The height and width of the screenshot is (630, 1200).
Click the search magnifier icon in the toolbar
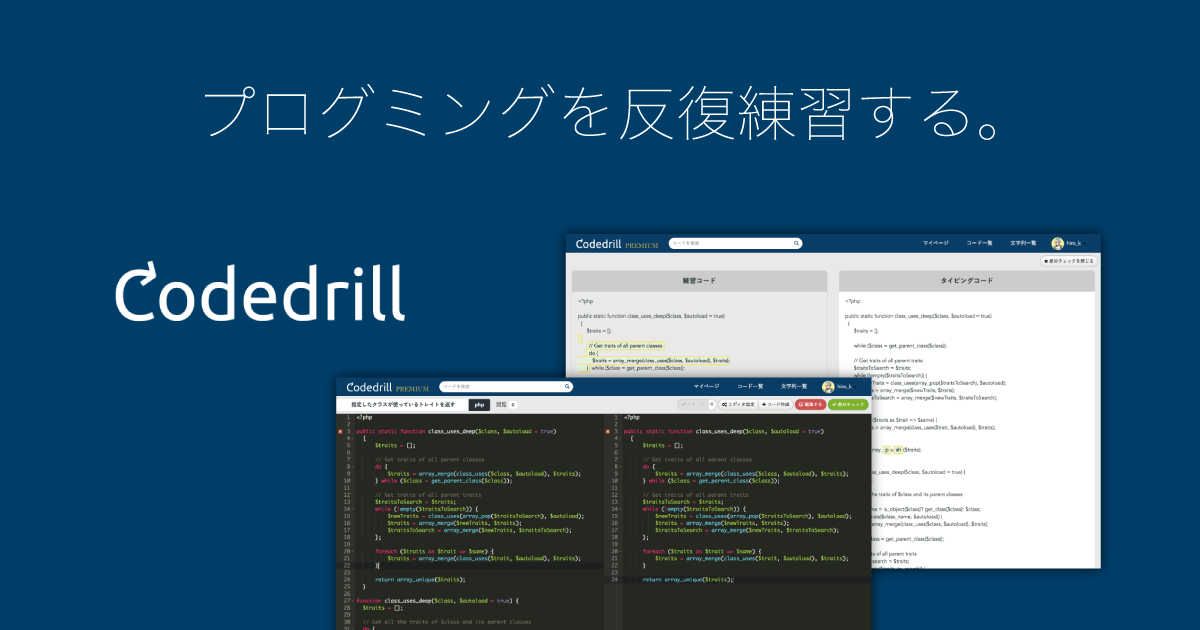pyautogui.click(x=567, y=385)
